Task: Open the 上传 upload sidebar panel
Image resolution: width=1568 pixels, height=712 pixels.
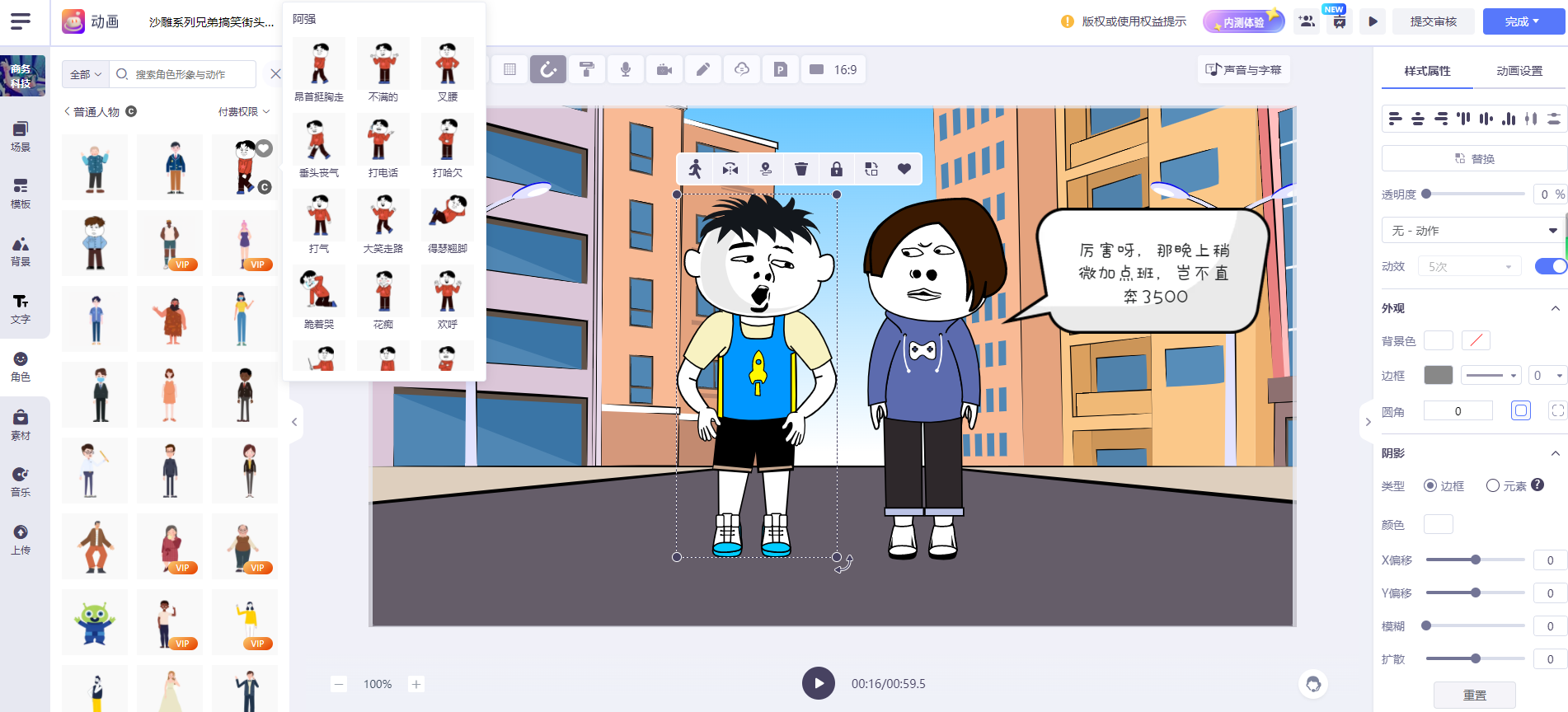Action: 21,540
